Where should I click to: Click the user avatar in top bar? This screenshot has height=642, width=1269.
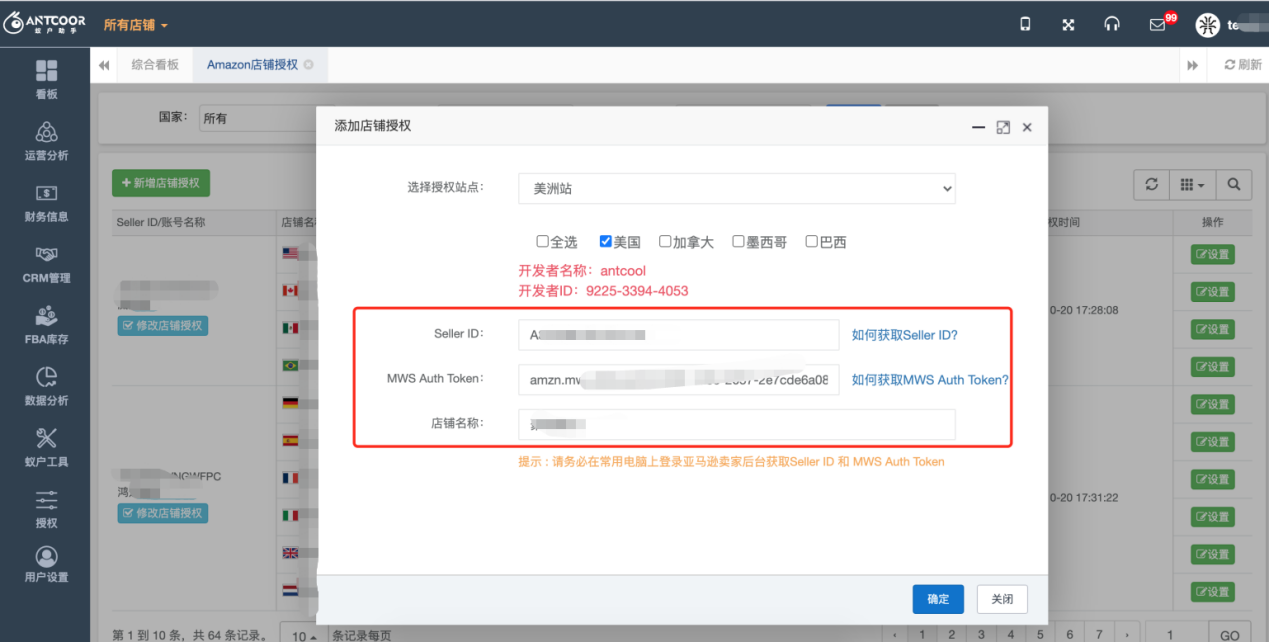click(1208, 24)
